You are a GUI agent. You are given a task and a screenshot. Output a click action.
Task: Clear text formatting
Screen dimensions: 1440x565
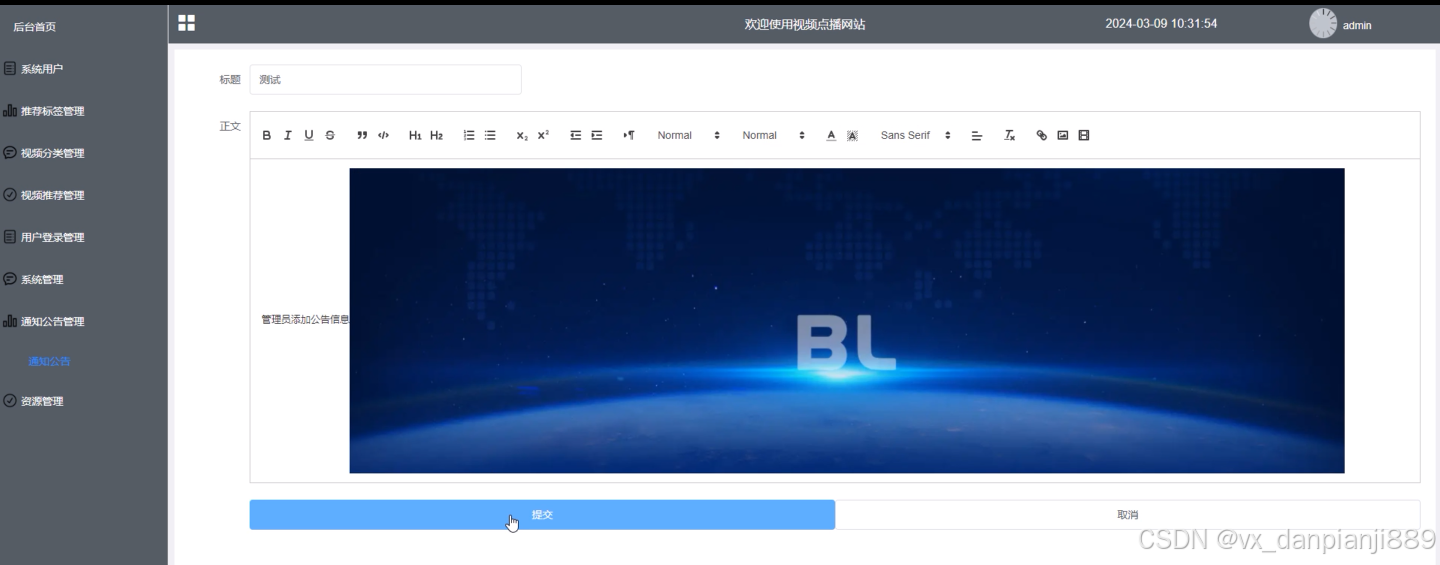pos(1010,135)
